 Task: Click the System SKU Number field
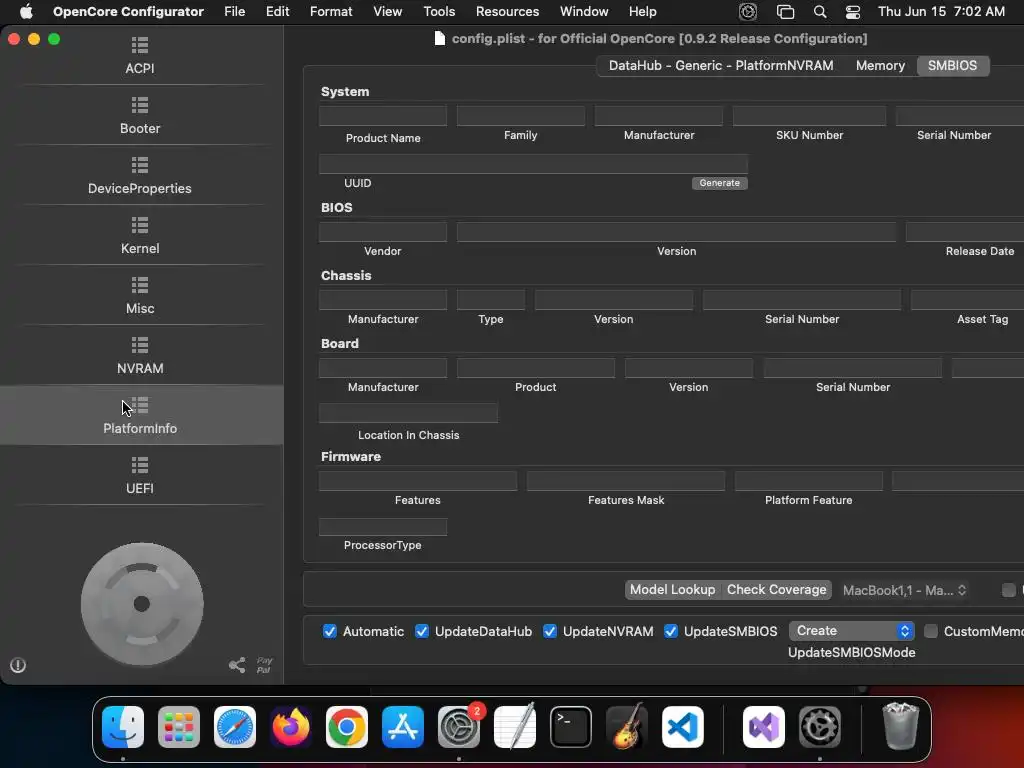click(x=809, y=116)
